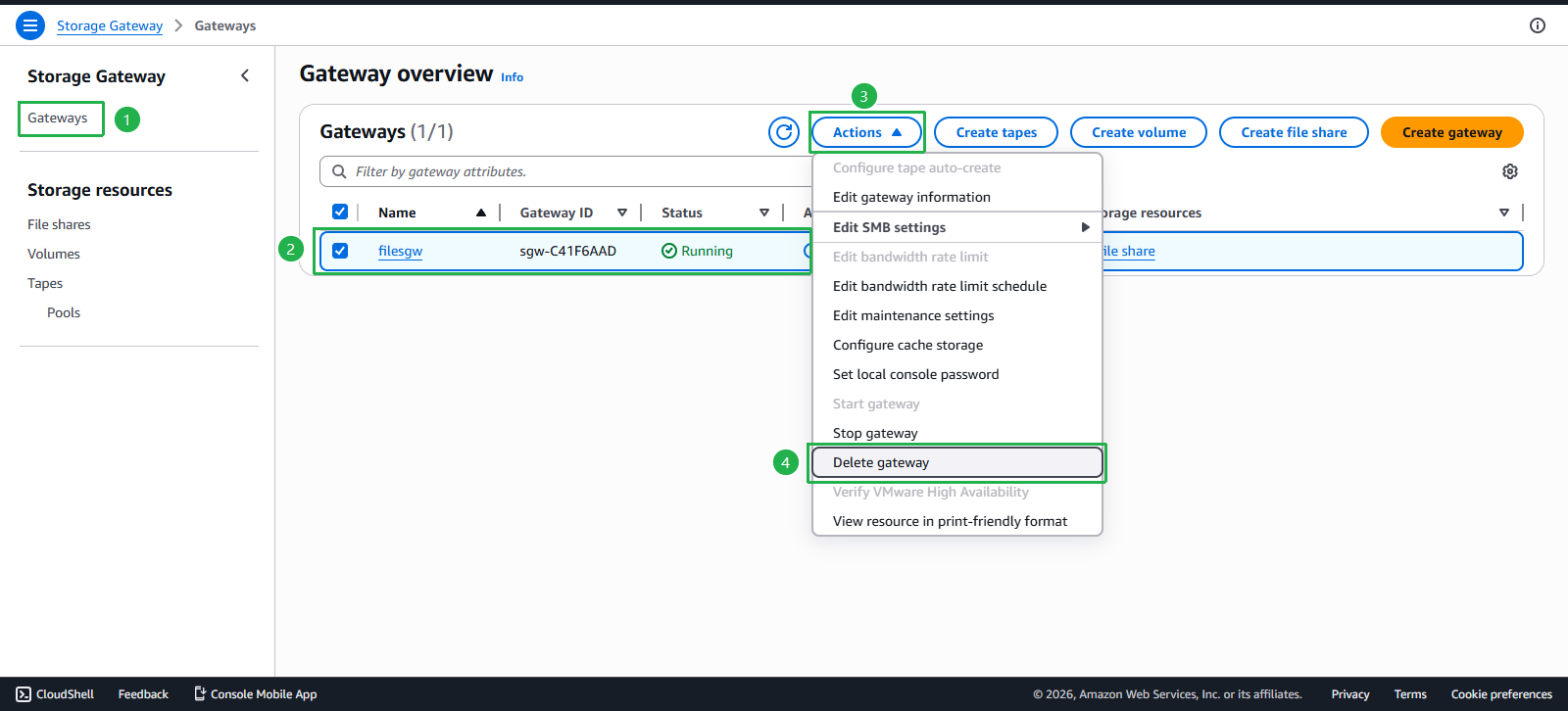The height and width of the screenshot is (711, 1568).
Task: Toggle the select-all gateways checkbox
Action: (340, 212)
